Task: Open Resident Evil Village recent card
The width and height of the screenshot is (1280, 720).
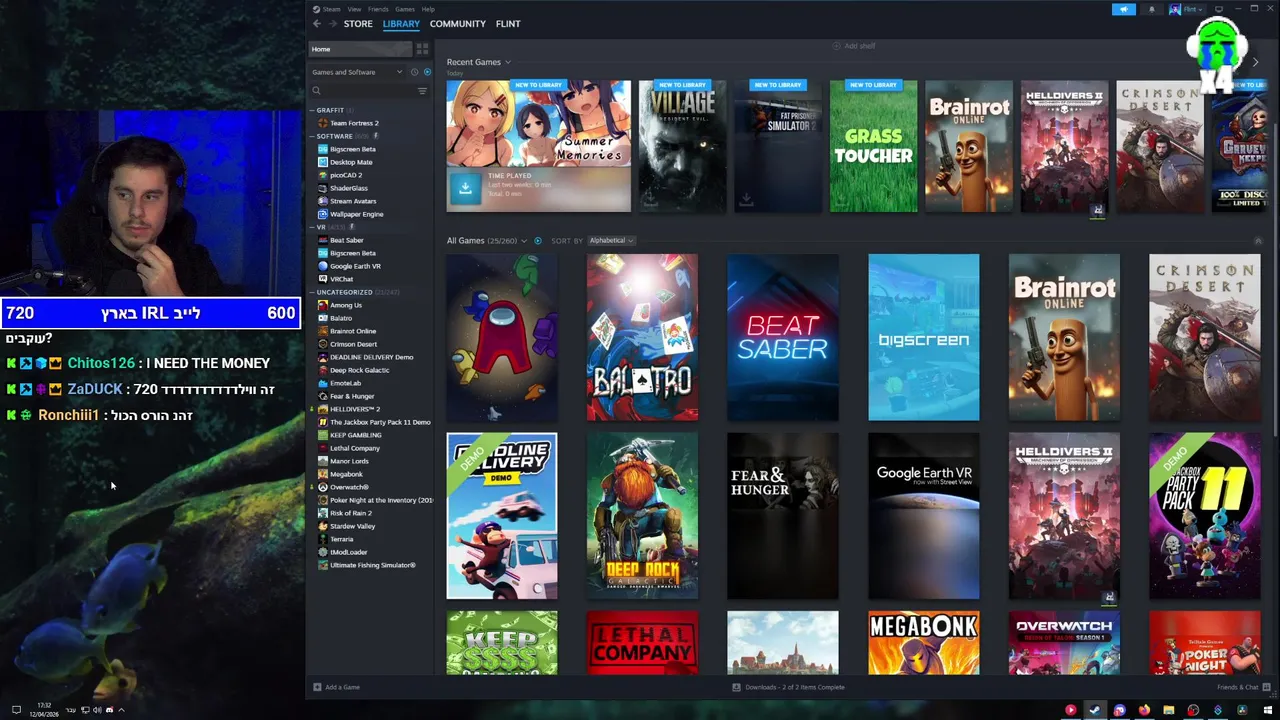Action: click(x=682, y=146)
